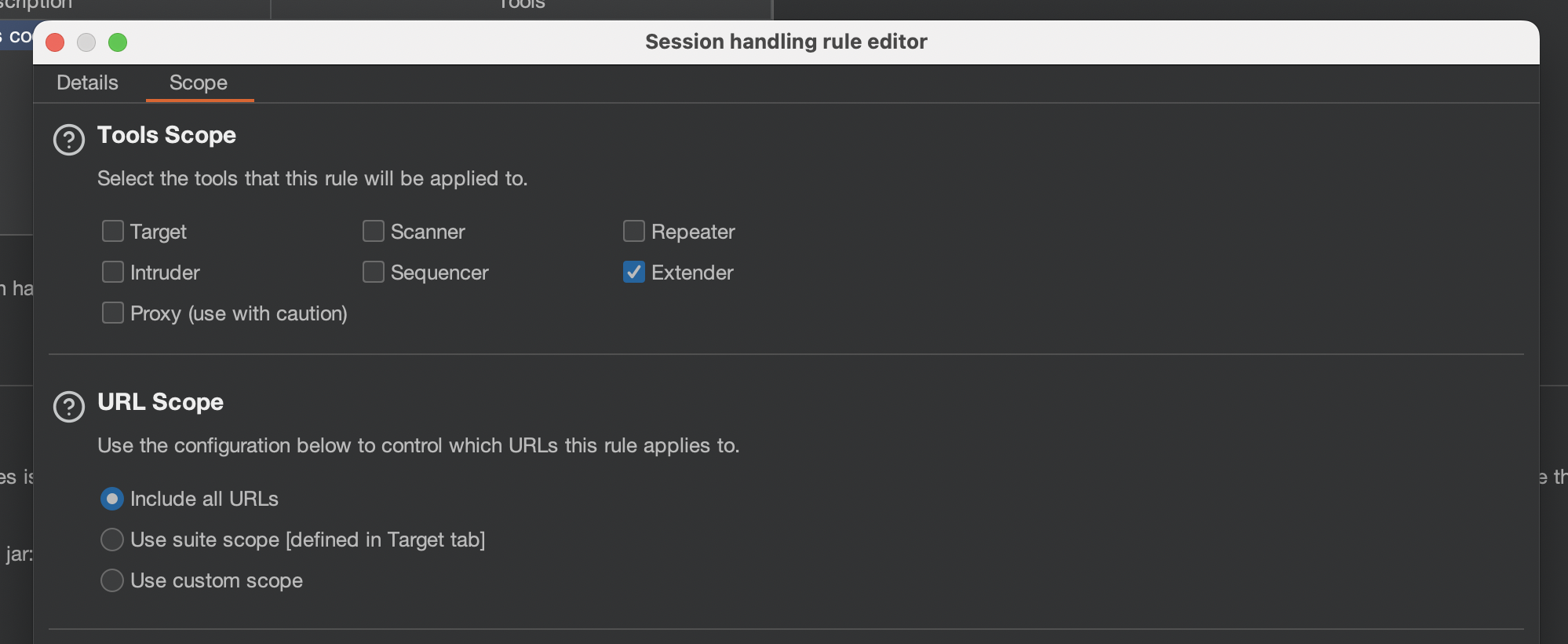Enable the Scanner tool checkbox
The height and width of the screenshot is (644, 1568).
[374, 231]
